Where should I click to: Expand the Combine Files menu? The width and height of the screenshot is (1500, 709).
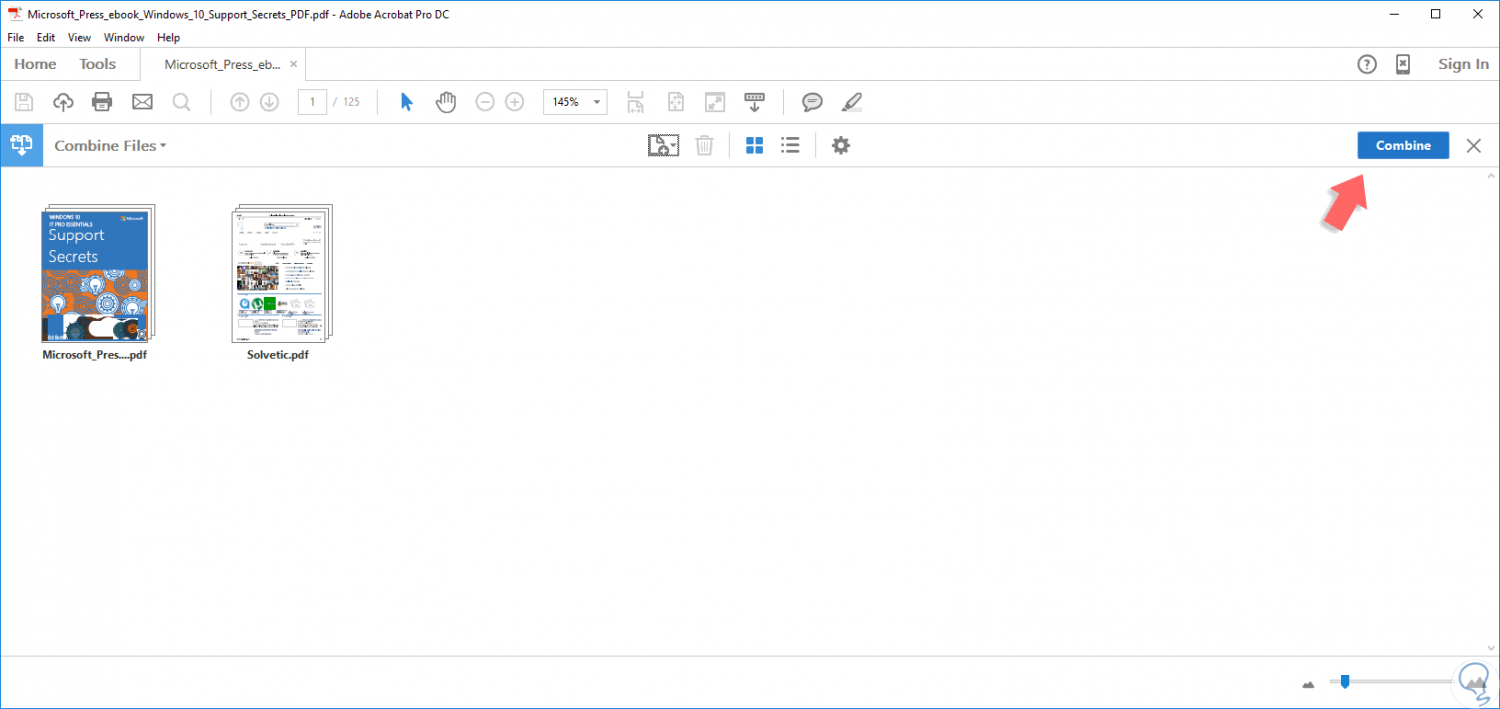(x=111, y=145)
